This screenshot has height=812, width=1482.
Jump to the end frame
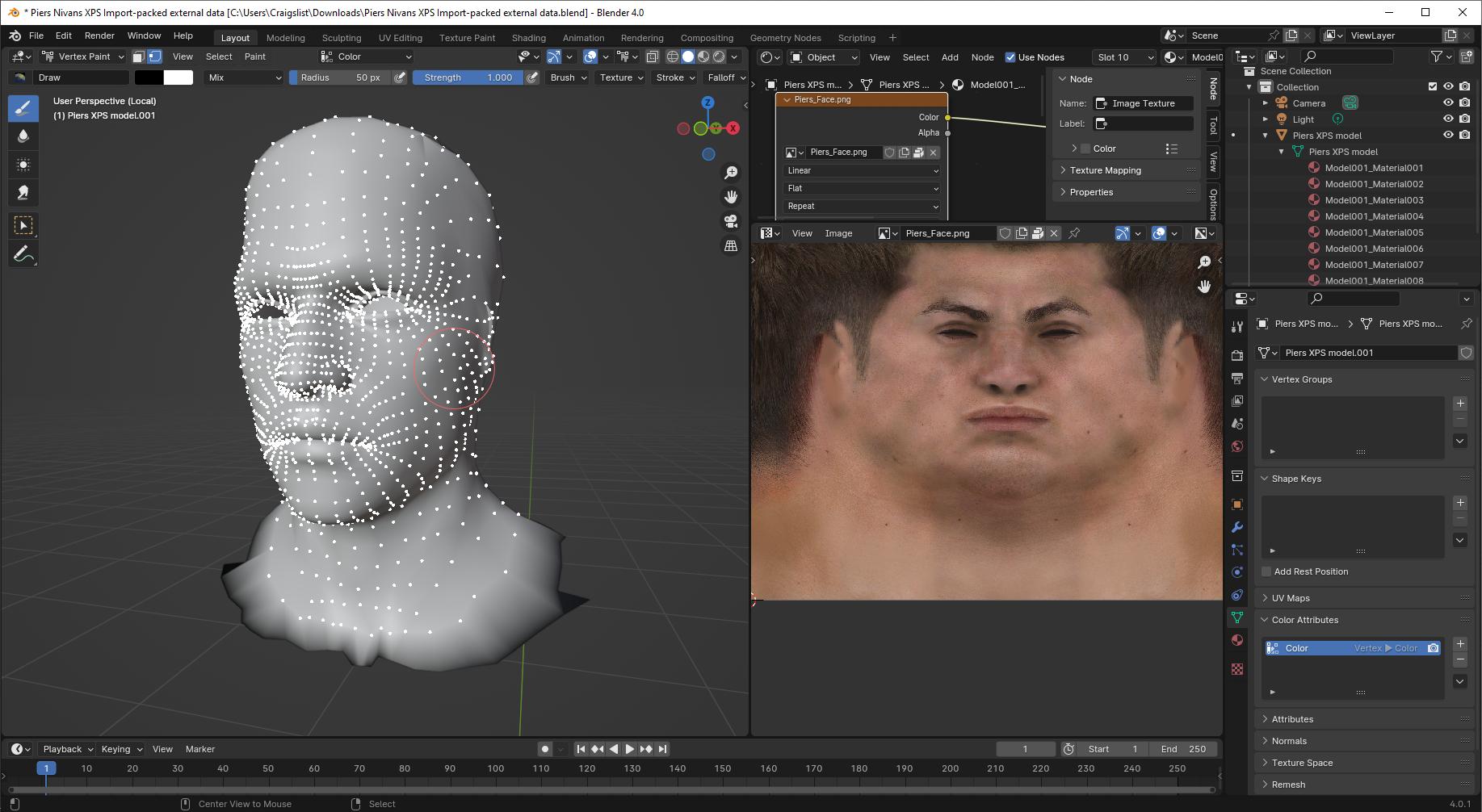[662, 749]
